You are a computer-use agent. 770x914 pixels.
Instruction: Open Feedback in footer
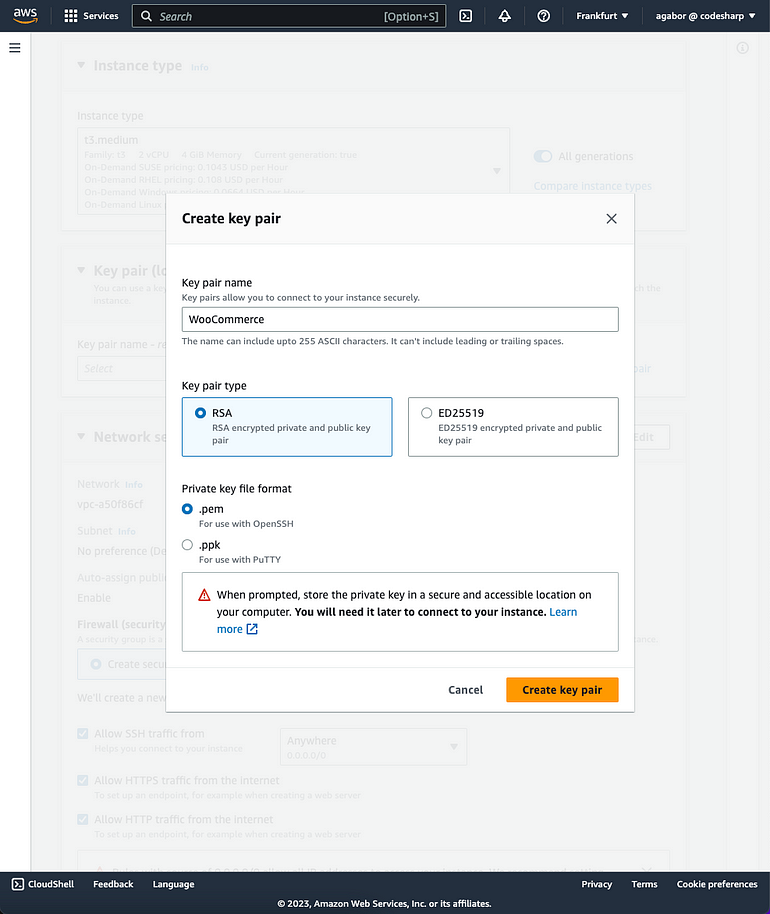coord(113,884)
